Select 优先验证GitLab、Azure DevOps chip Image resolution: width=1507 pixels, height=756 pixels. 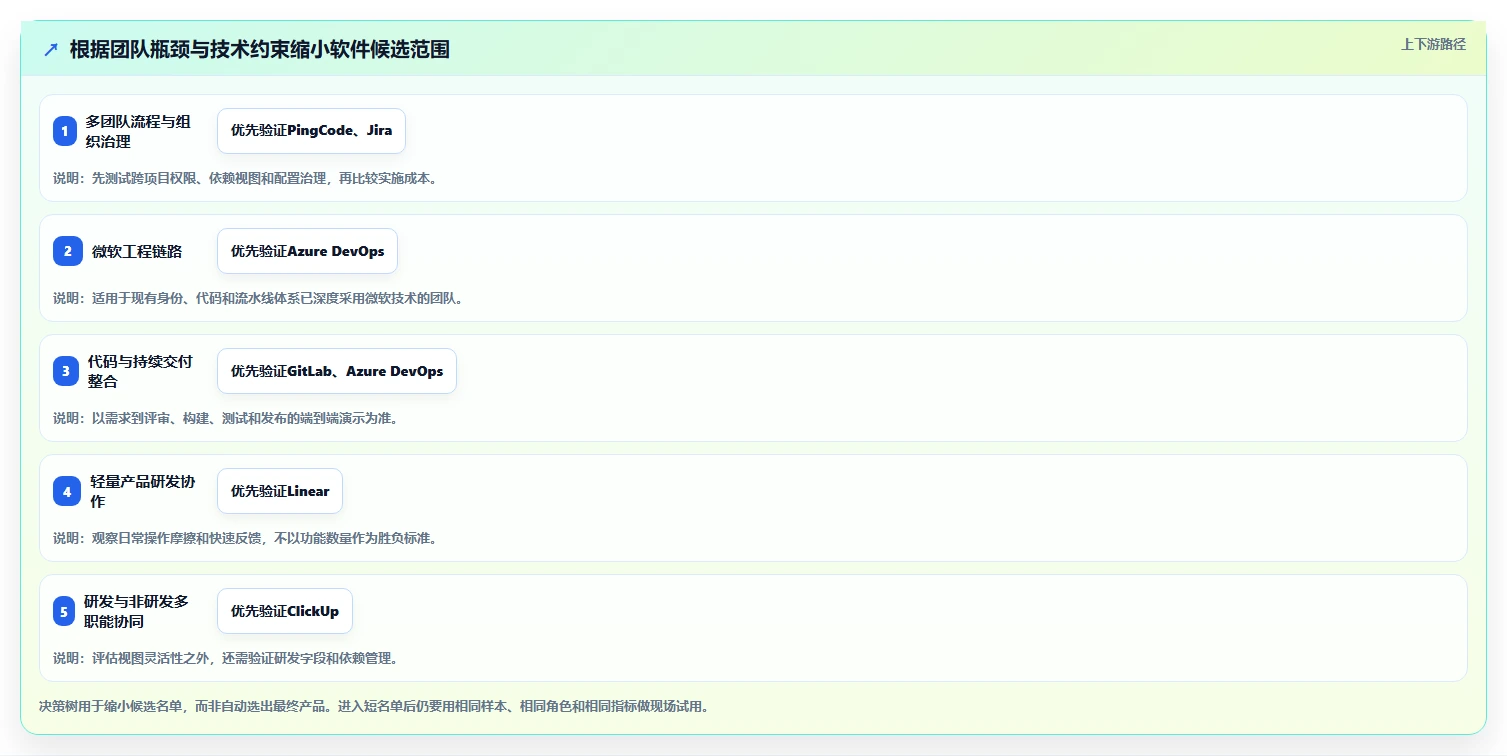point(337,371)
